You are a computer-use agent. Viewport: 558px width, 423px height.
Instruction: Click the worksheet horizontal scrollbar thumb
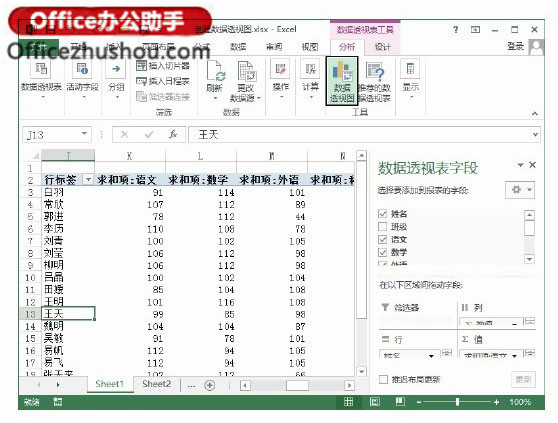click(297, 385)
